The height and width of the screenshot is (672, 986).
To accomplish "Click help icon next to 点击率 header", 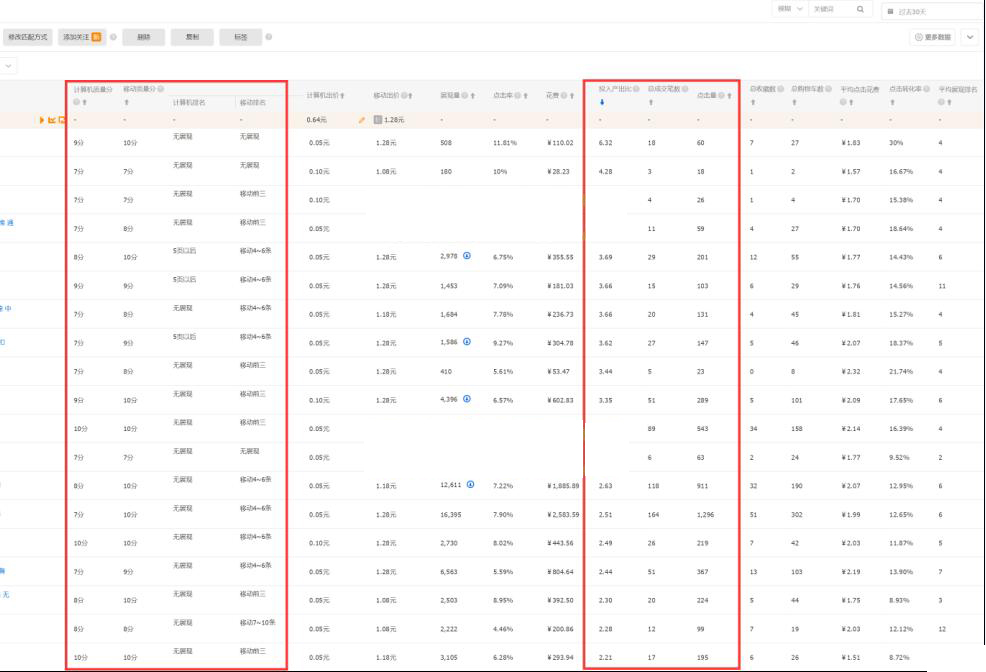I will pos(518,96).
